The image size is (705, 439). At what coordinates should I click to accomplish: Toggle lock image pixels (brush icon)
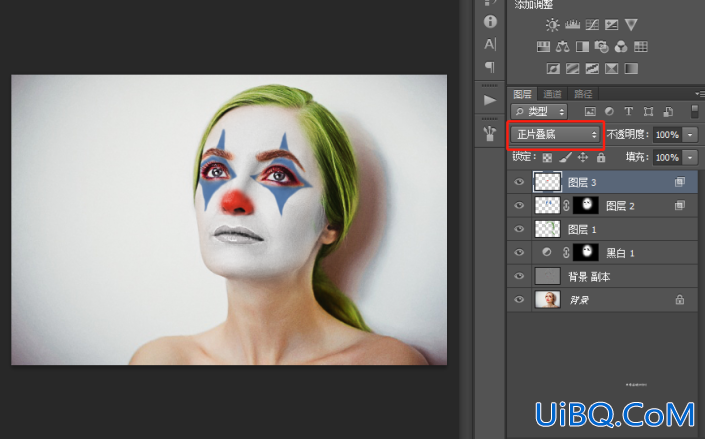click(565, 157)
